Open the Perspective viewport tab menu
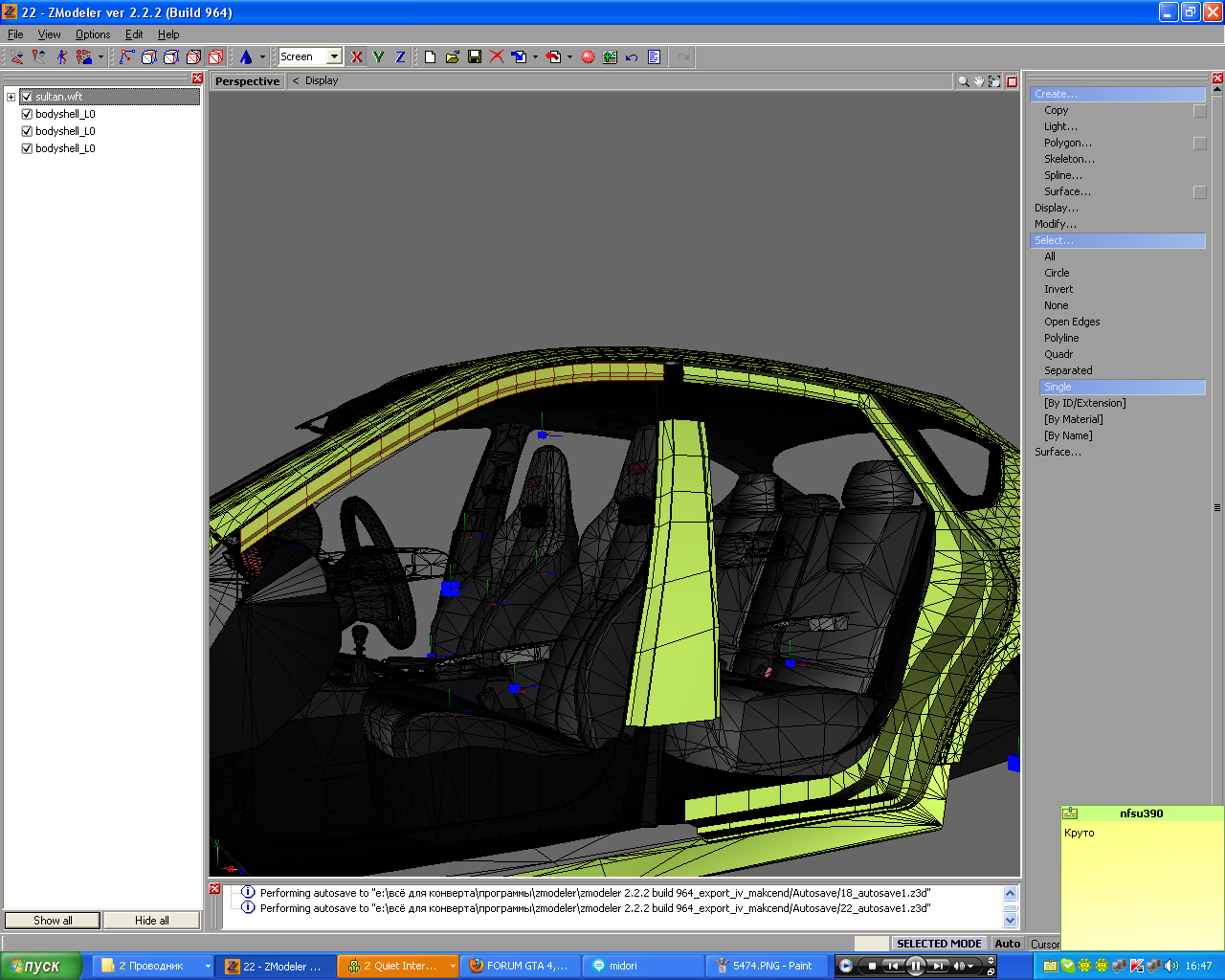This screenshot has width=1225, height=980. [x=247, y=81]
